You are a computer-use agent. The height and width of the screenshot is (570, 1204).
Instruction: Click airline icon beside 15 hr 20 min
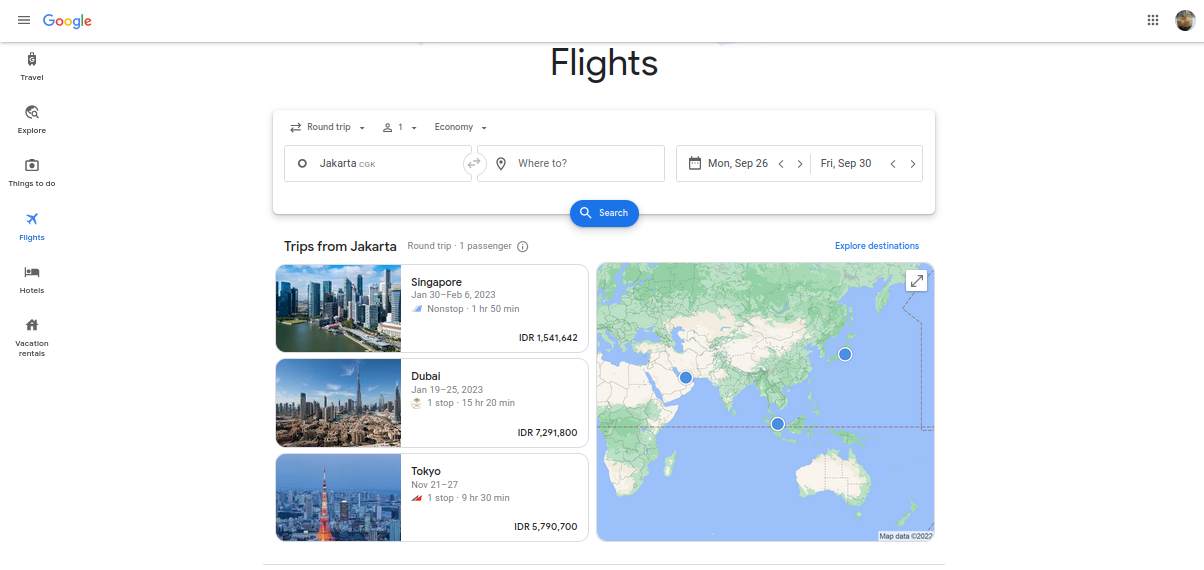point(417,403)
